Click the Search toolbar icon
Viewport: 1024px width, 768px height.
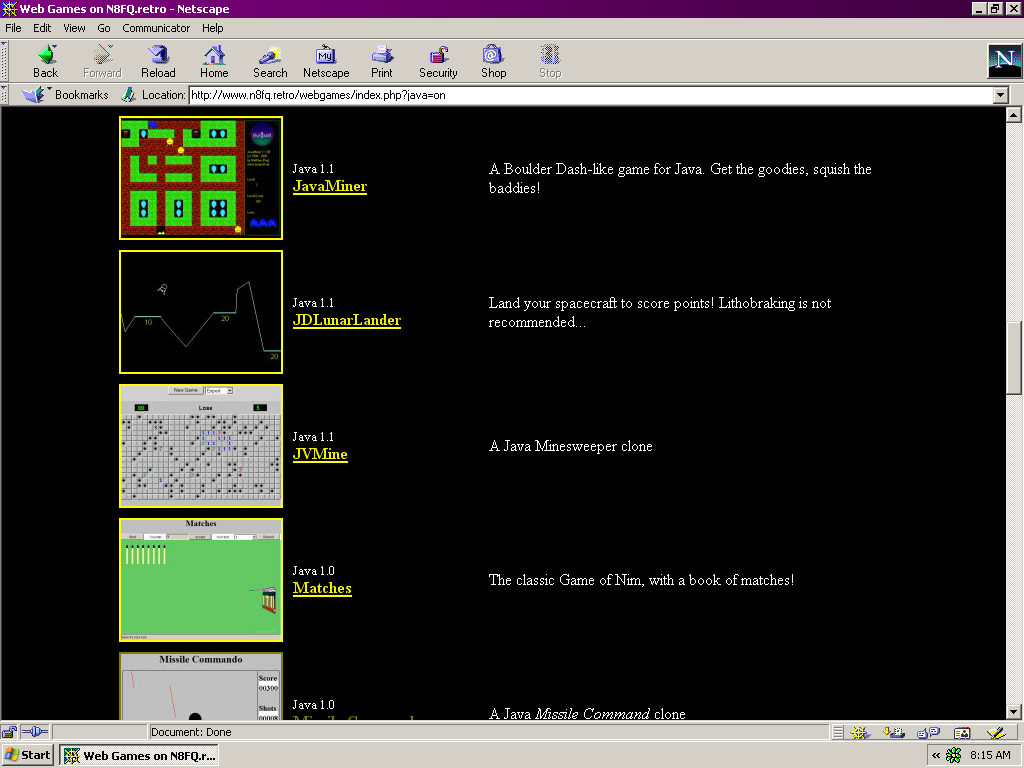(270, 61)
